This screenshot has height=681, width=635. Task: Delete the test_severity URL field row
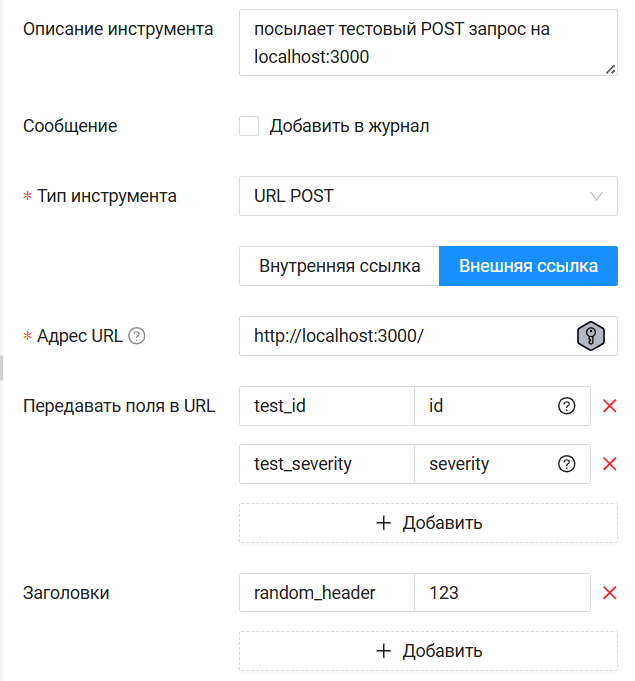(x=609, y=464)
